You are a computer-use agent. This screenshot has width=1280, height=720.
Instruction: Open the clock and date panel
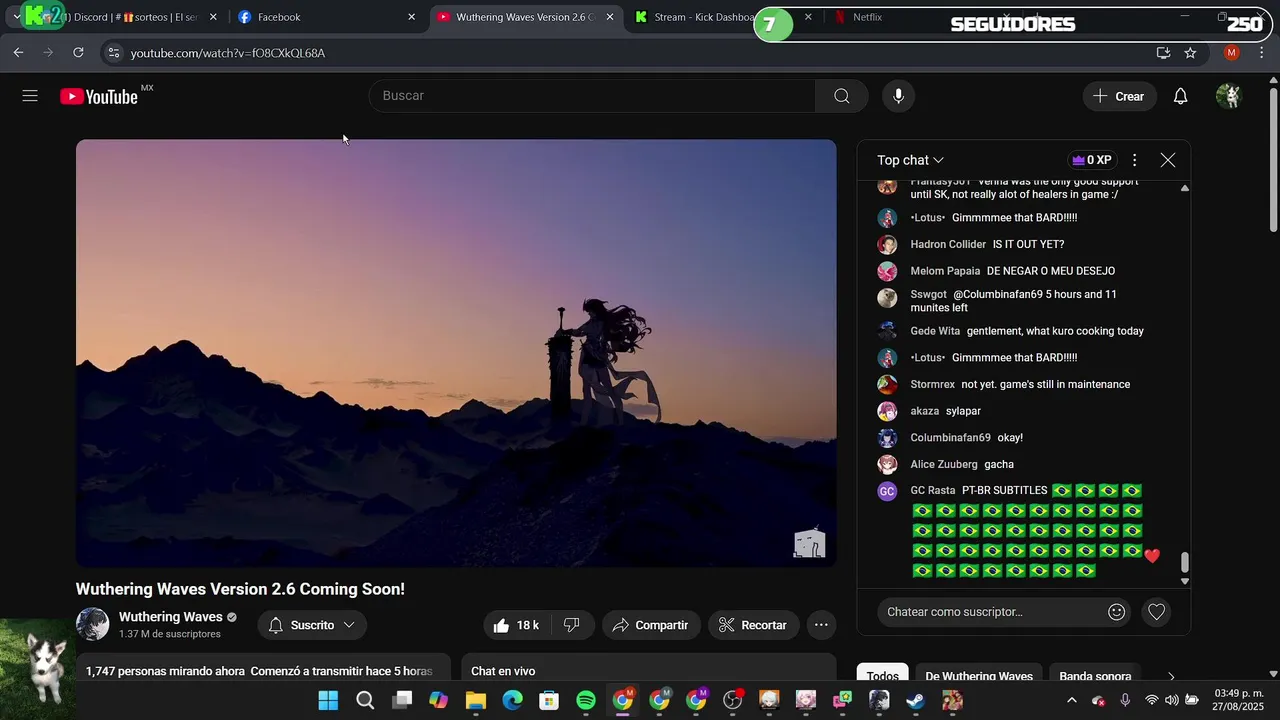(x=1239, y=700)
